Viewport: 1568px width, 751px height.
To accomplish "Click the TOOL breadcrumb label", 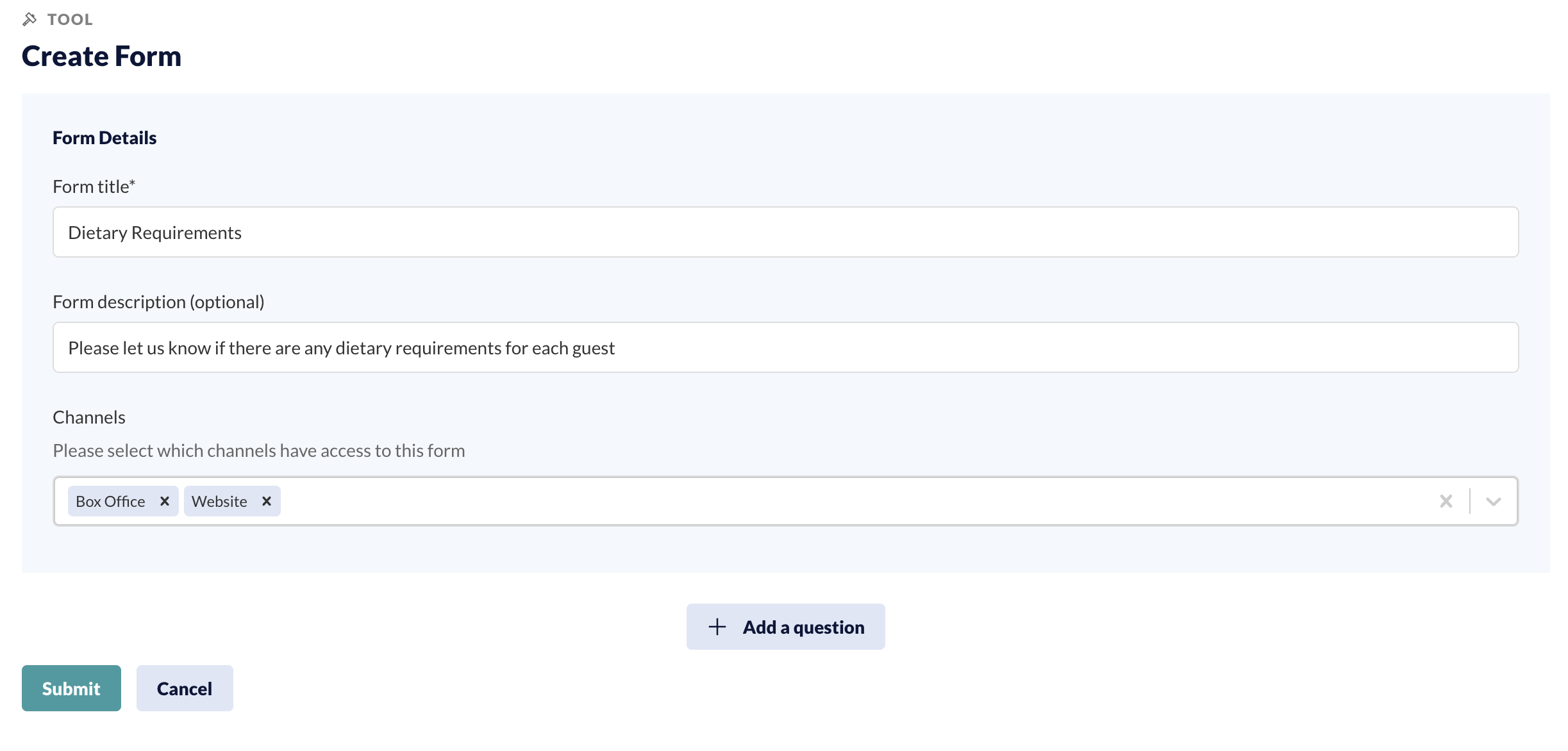I will click(x=70, y=20).
